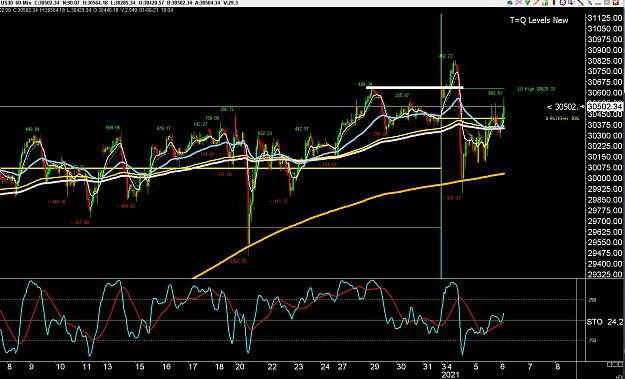
Task: Click the 30000.00 price axis label
Action: click(x=605, y=179)
